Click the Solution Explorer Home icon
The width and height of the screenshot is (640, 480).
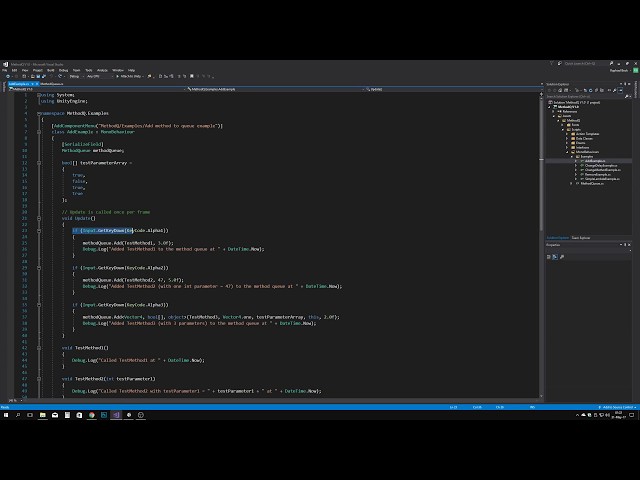click(560, 90)
